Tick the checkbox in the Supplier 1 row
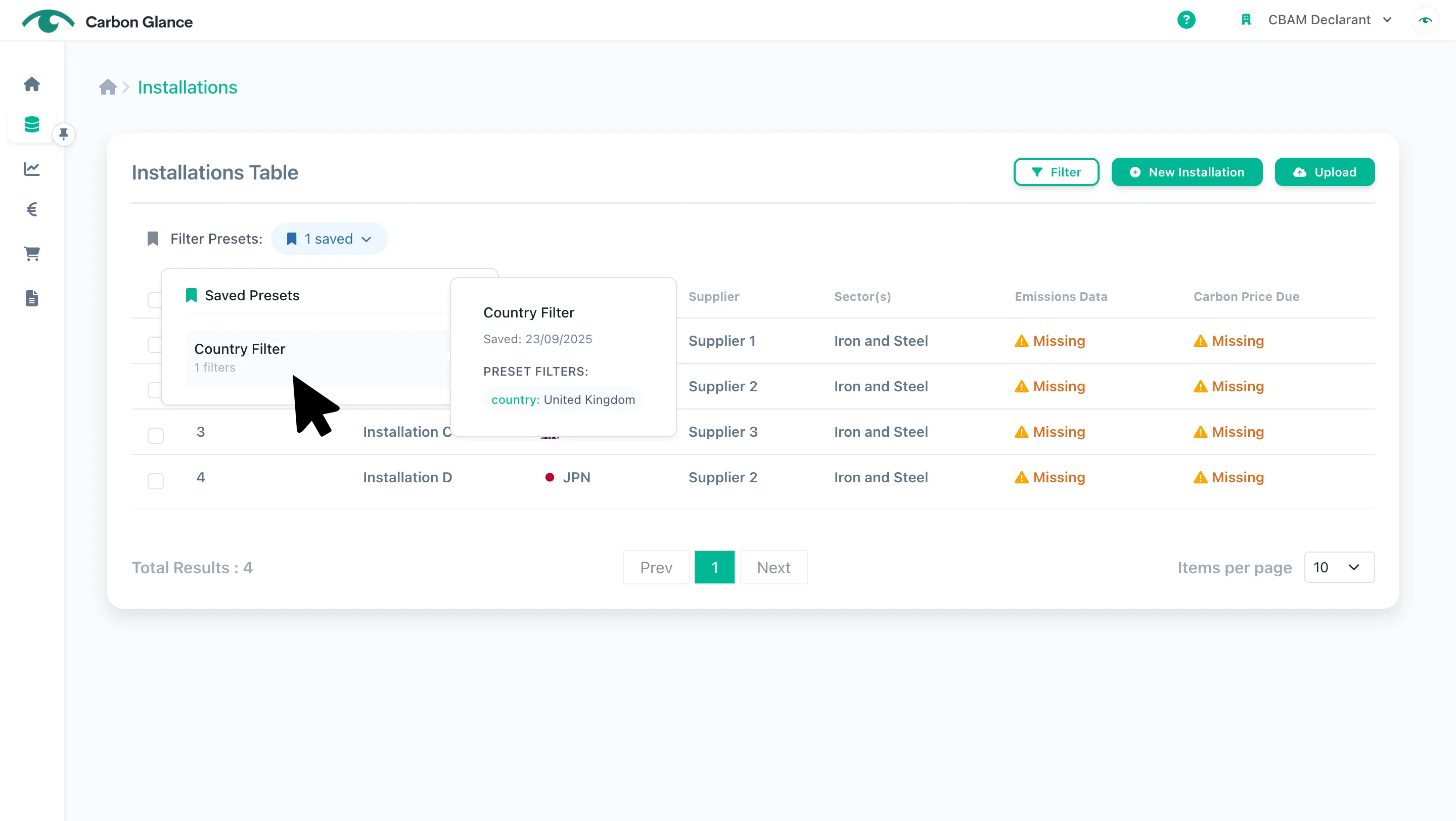Viewport: 1456px width, 821px height. tap(154, 344)
